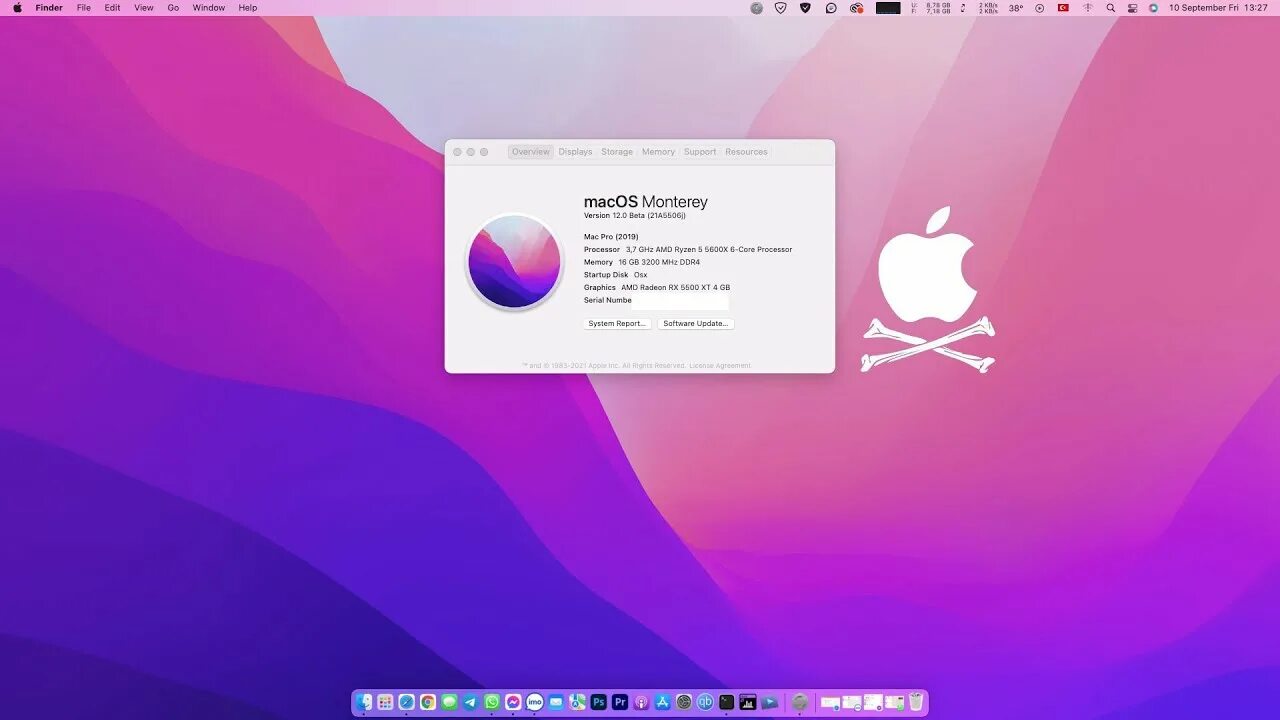
Task: Click the 38° temperature indicator
Action: tap(1016, 8)
